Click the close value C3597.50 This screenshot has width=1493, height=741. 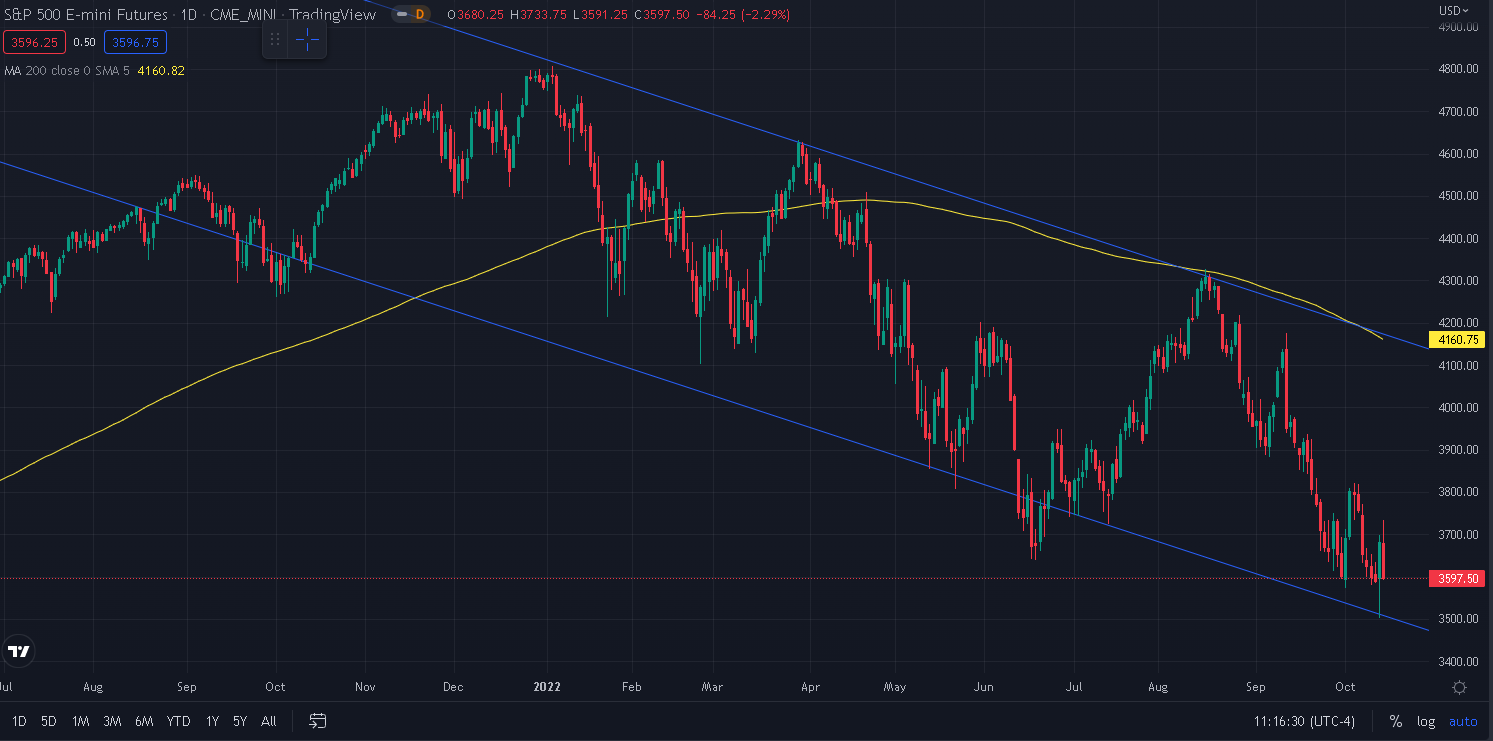(663, 14)
